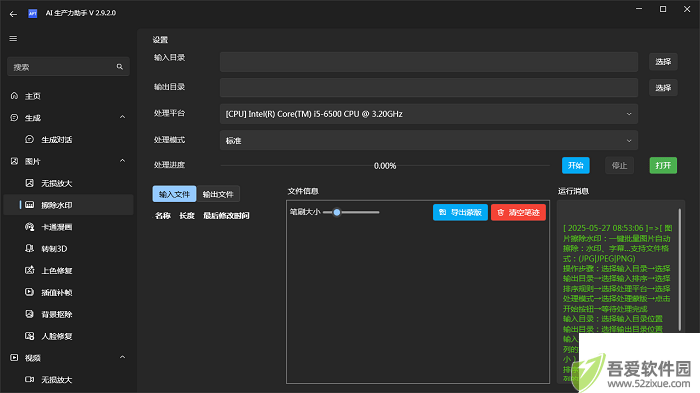Click the 视频 section icon
Image resolution: width=700 pixels, height=393 pixels.
click(14, 358)
